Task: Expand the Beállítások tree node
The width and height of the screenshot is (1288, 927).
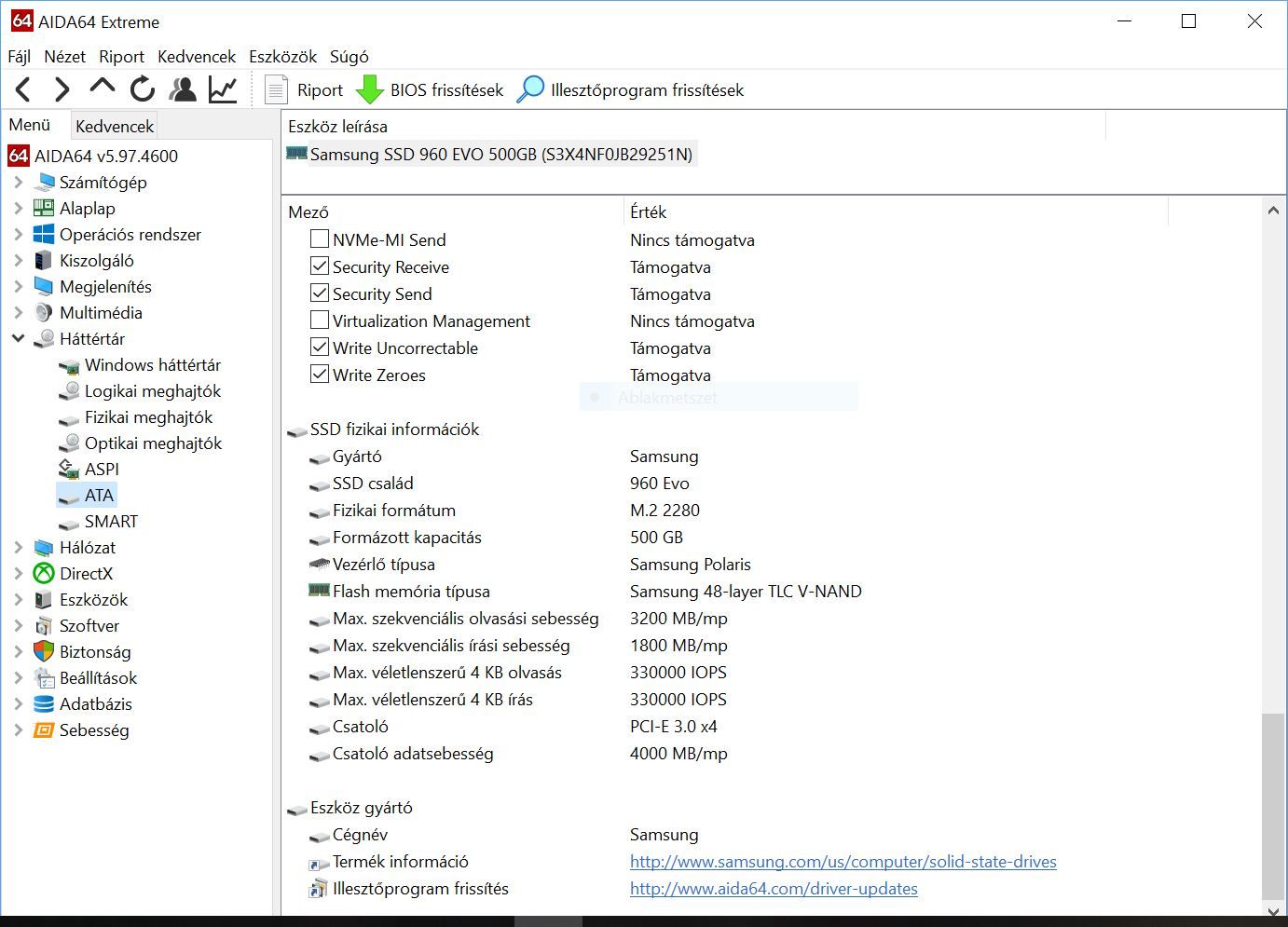Action: point(18,677)
